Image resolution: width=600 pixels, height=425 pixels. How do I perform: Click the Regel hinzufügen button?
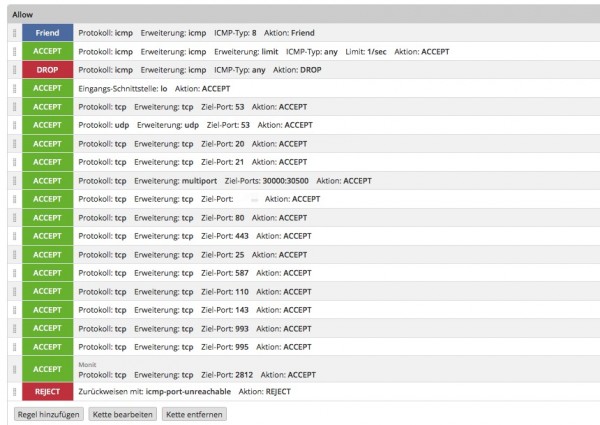pos(49,414)
